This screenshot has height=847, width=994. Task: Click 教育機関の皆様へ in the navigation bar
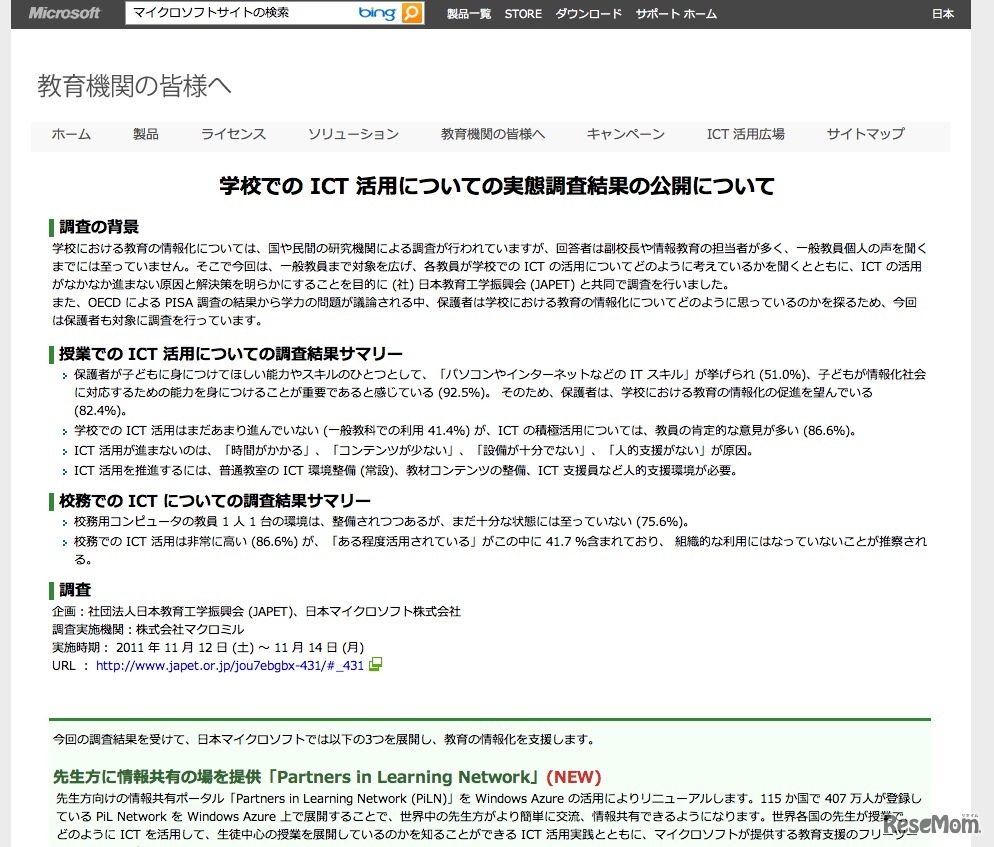click(493, 134)
